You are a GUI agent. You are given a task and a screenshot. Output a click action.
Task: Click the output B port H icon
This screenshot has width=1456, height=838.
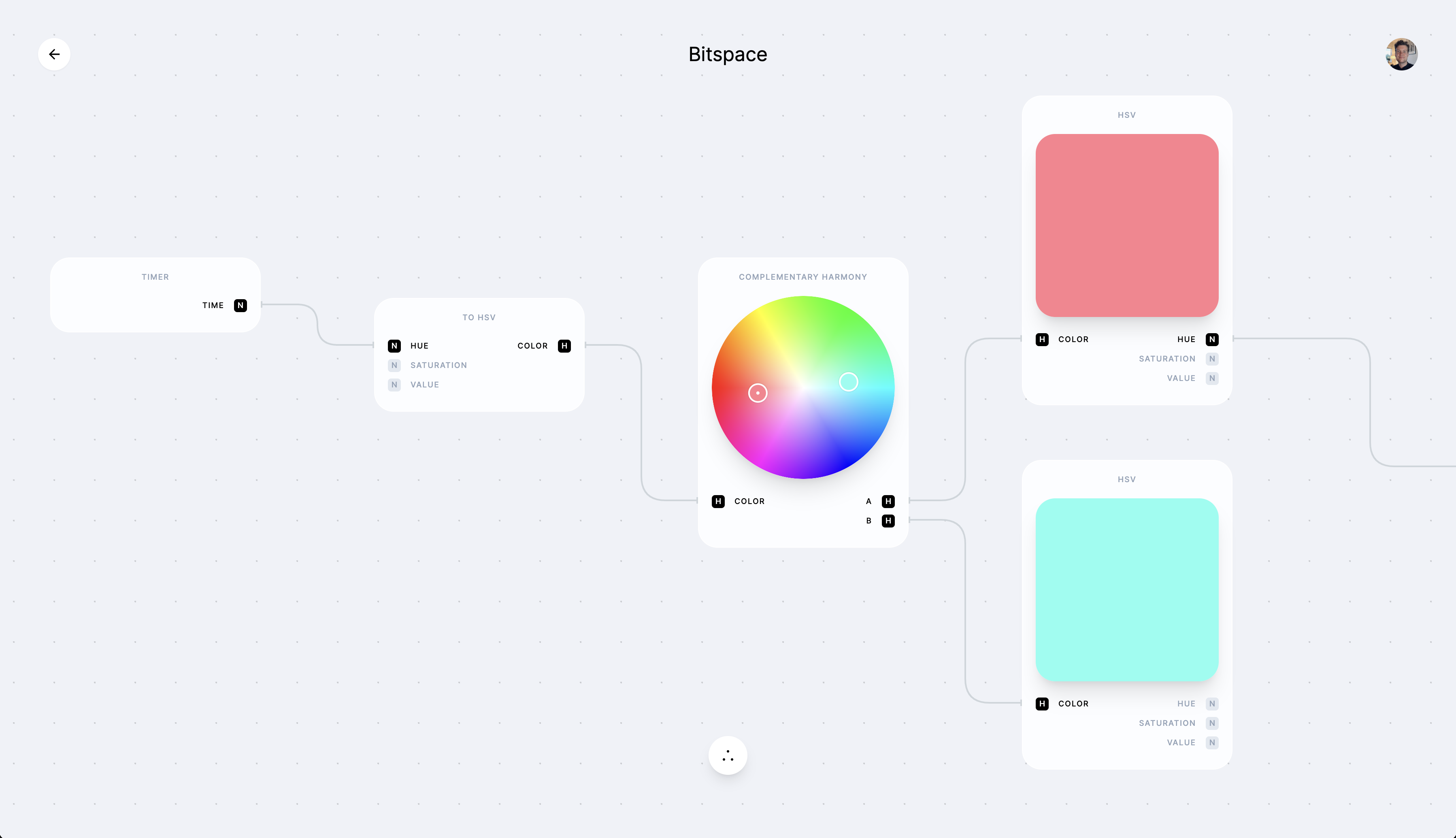[888, 520]
